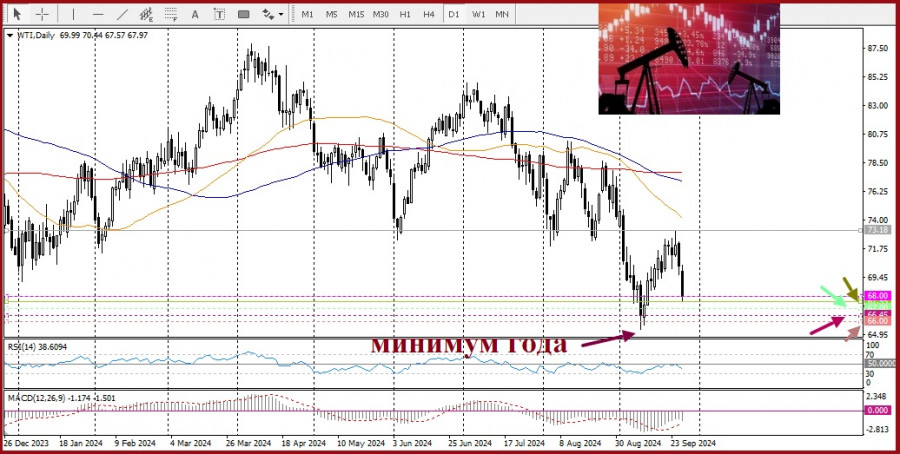This screenshot has width=900, height=454.
Task: Select the D1 daily timeframe
Action: (454, 14)
